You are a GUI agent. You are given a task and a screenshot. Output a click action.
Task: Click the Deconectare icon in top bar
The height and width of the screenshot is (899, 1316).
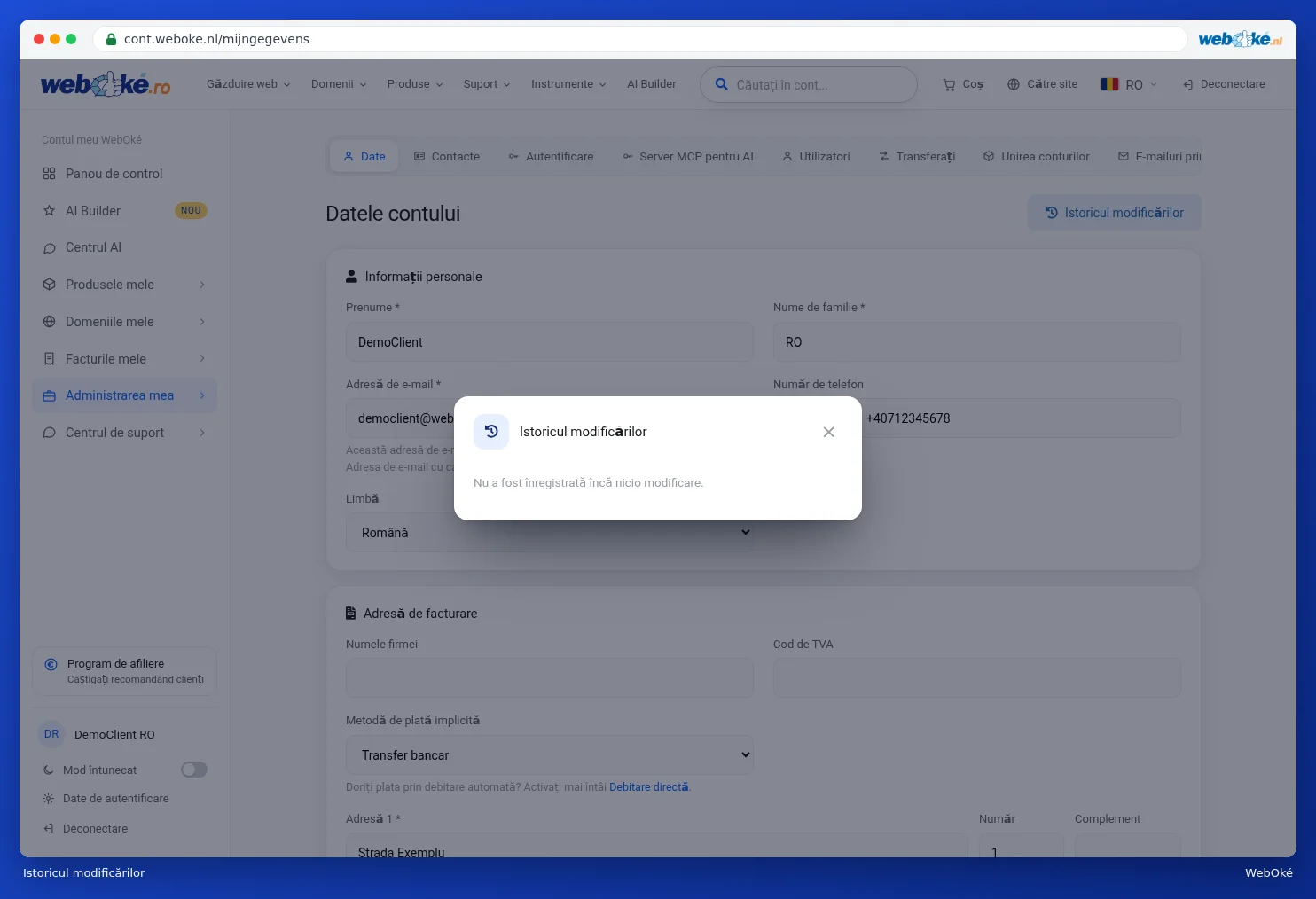coord(1187,84)
